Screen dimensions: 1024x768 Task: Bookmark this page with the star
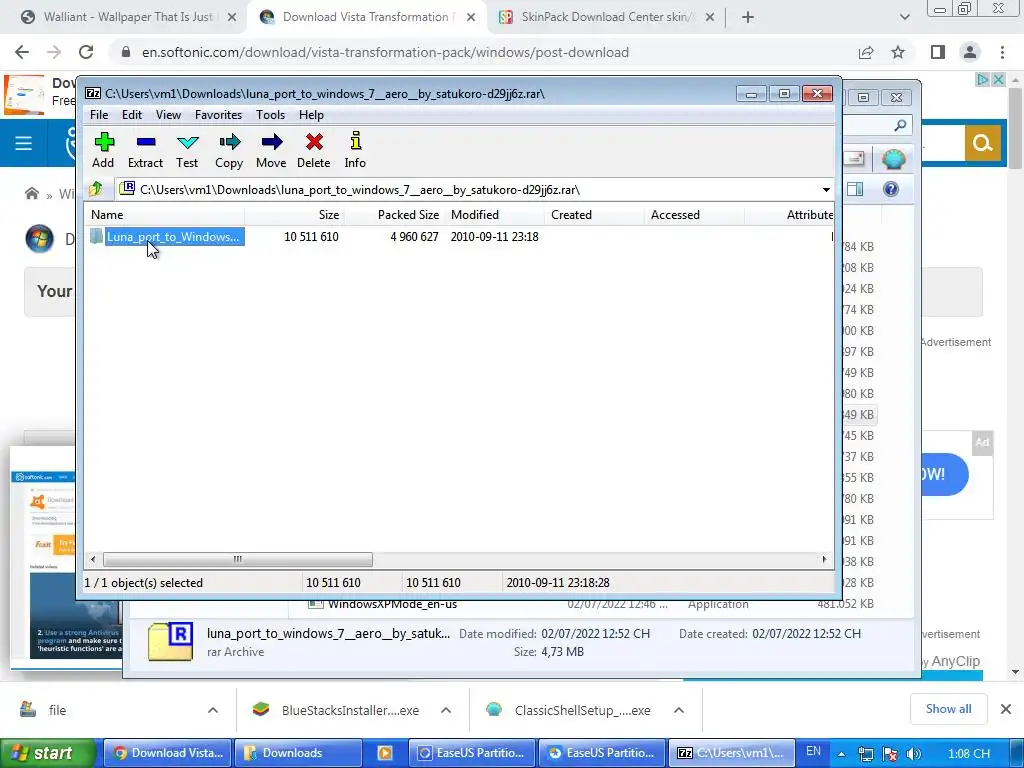click(898, 52)
